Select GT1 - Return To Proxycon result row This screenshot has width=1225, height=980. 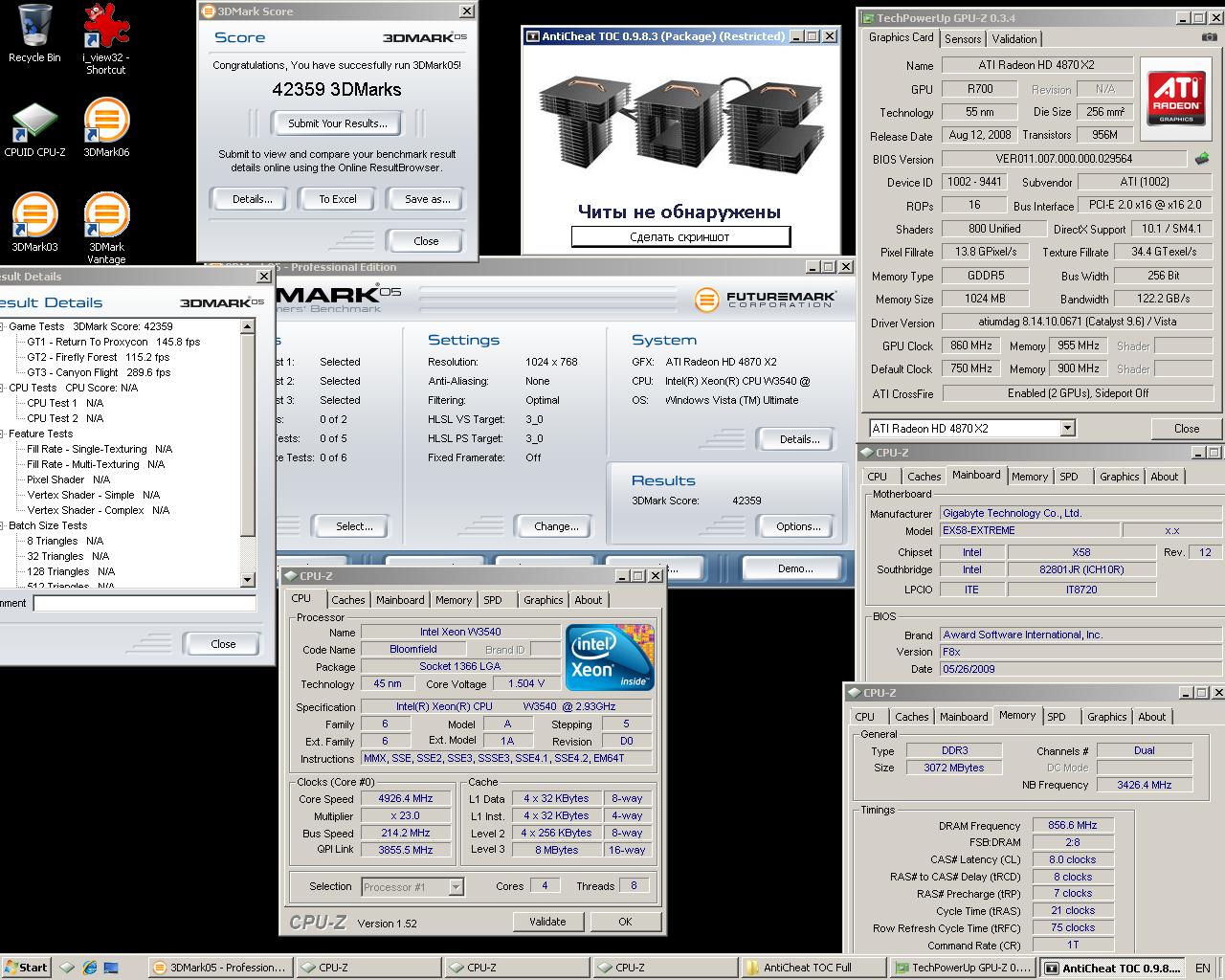pyautogui.click(x=113, y=342)
